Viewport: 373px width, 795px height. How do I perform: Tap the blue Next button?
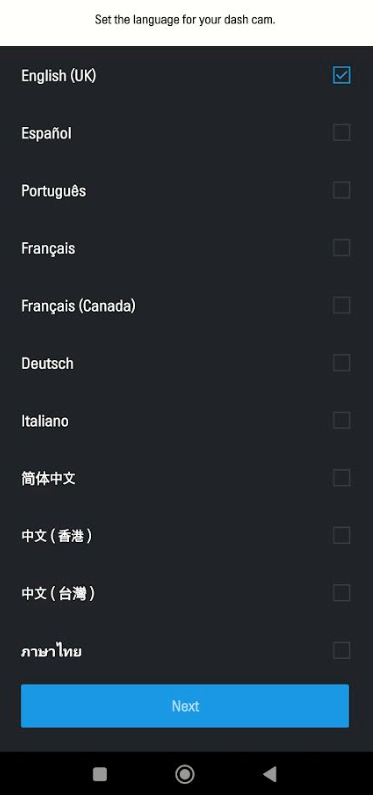click(185, 706)
